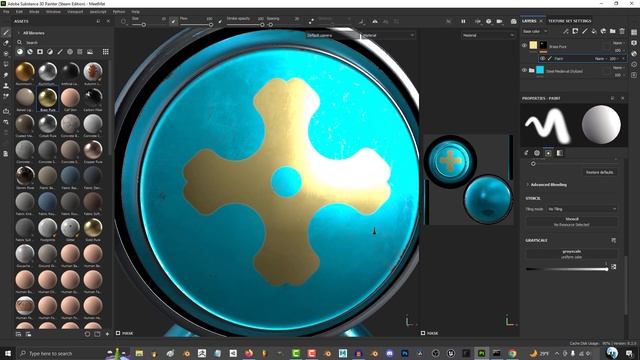Pause engine computations button

tap(463, 21)
